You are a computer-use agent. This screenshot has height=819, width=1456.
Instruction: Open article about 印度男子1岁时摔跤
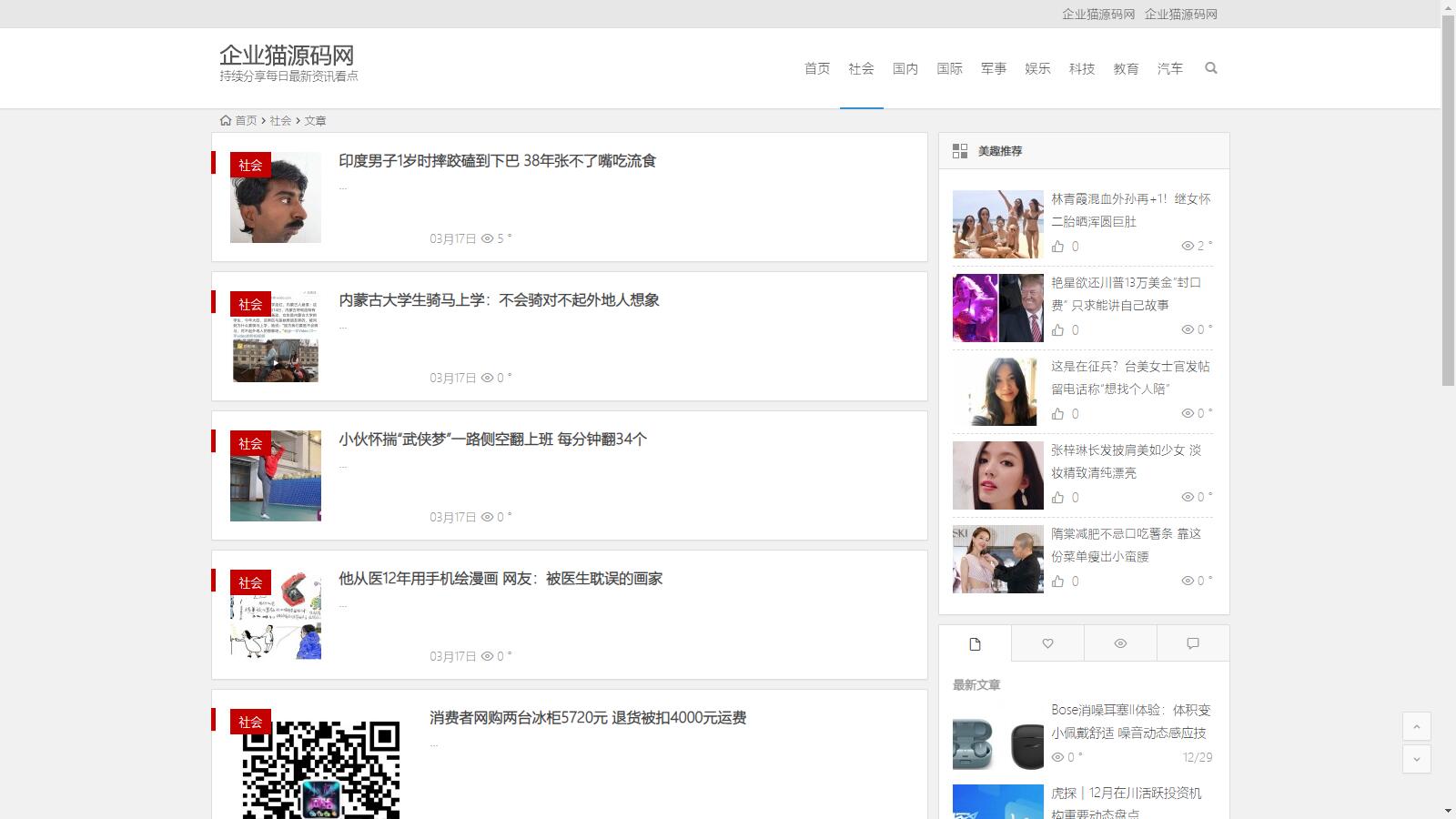click(497, 161)
